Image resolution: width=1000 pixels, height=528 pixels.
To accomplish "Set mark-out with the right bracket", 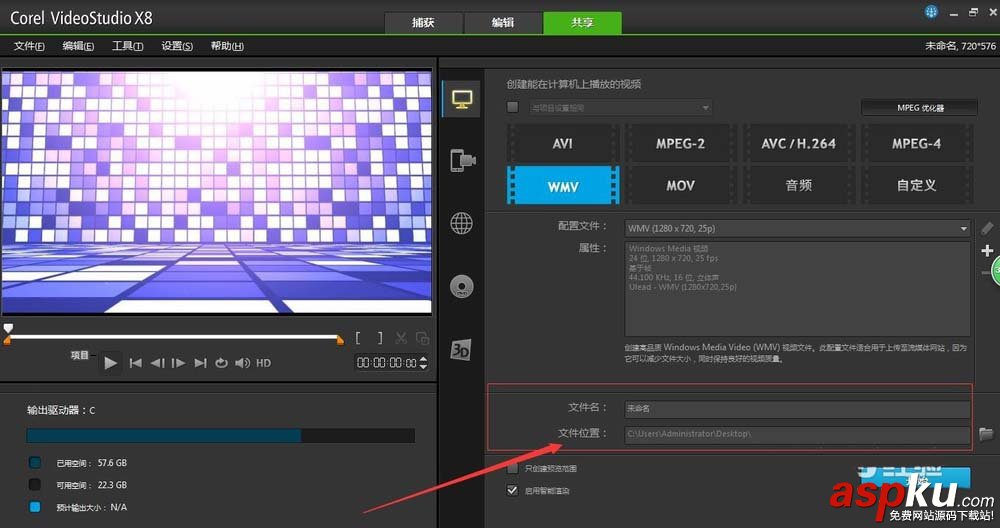I will coord(380,338).
